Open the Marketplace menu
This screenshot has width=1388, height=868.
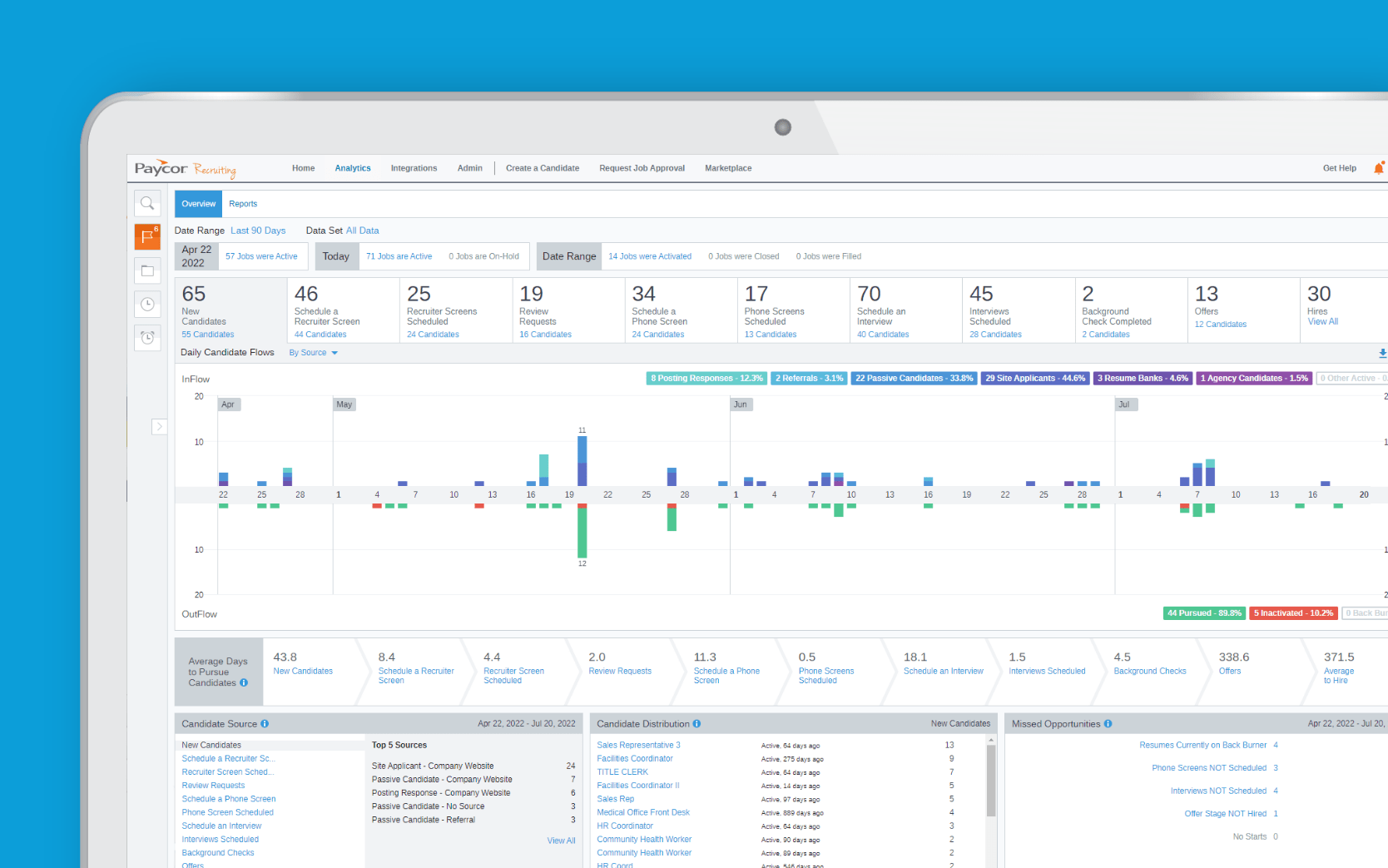(728, 168)
